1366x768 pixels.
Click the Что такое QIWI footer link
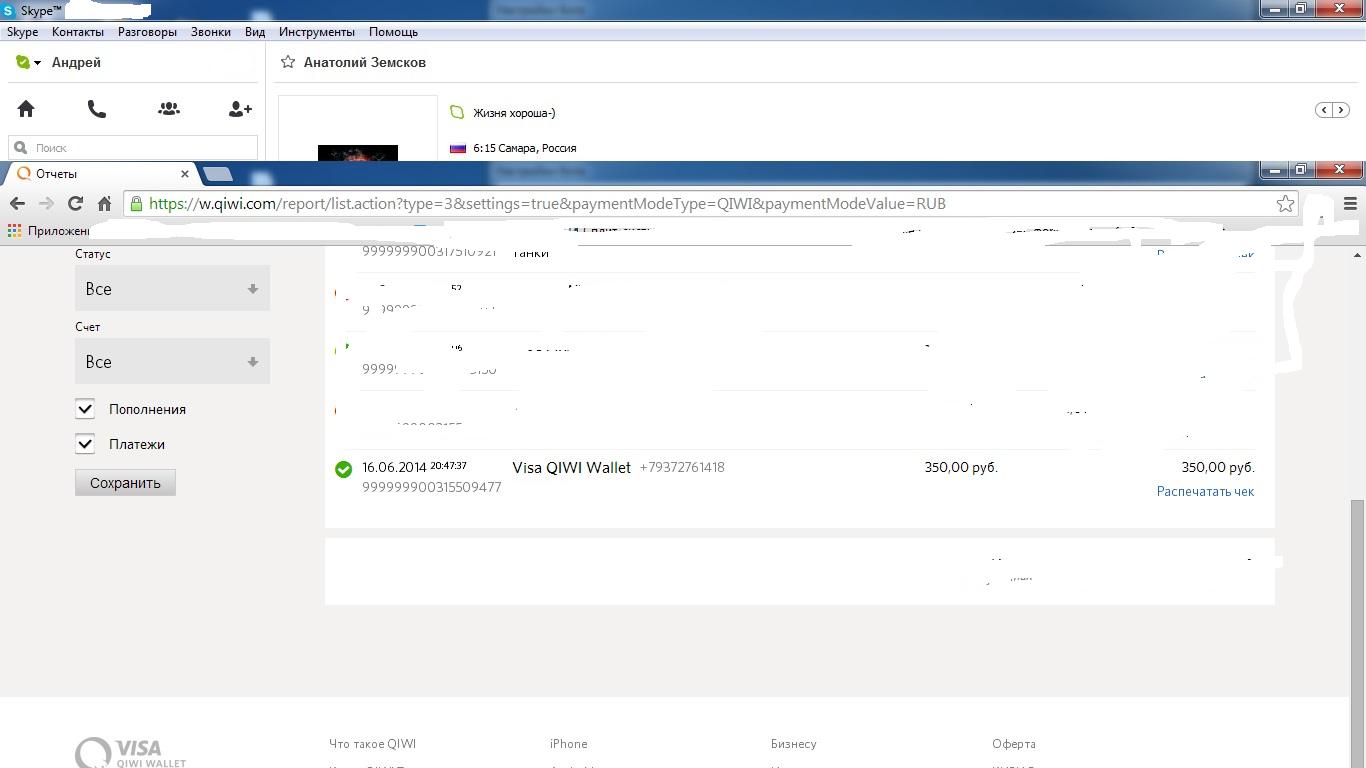pyautogui.click(x=372, y=743)
